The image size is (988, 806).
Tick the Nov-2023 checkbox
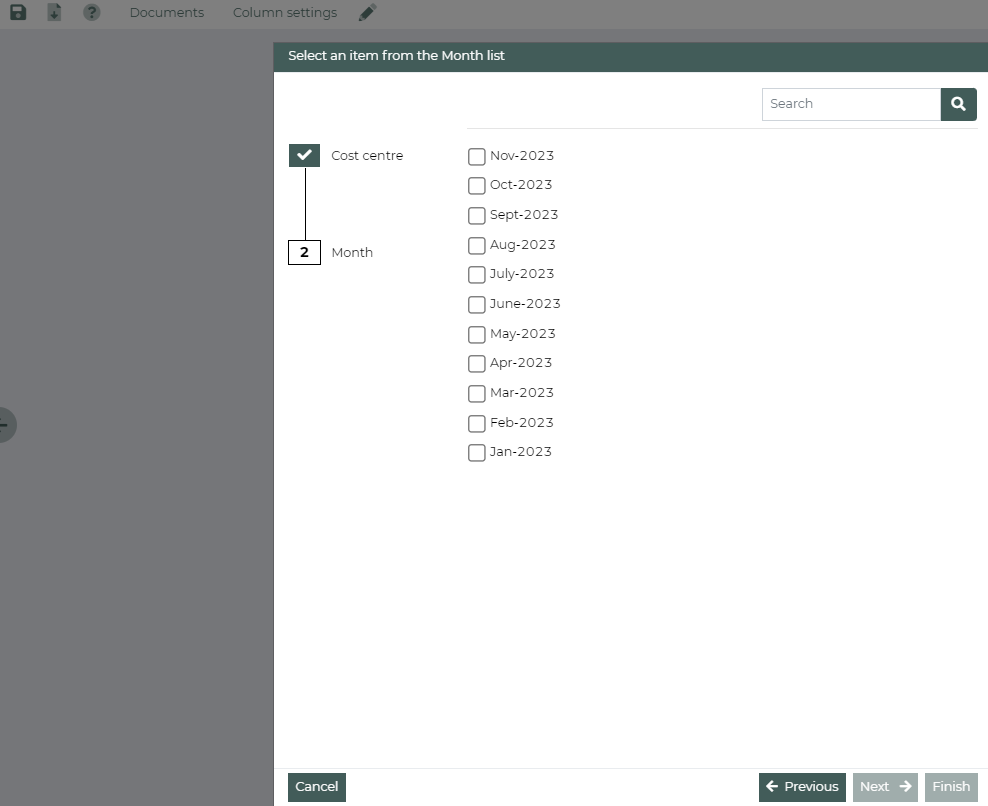point(476,156)
